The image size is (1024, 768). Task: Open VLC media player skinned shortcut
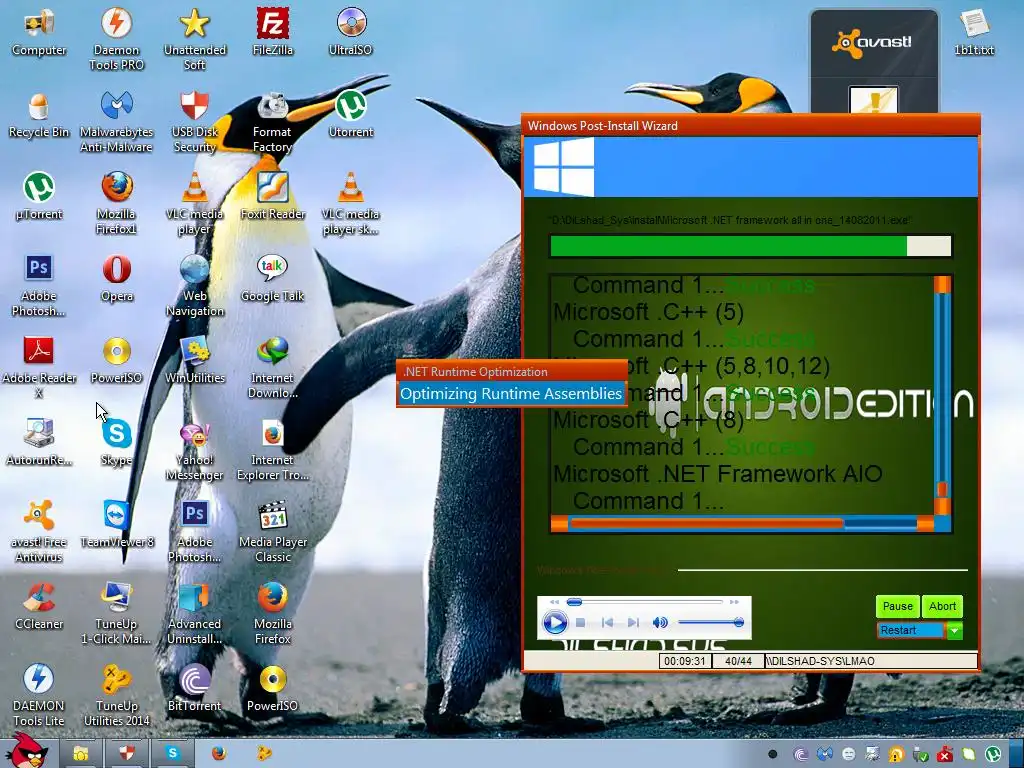click(351, 204)
